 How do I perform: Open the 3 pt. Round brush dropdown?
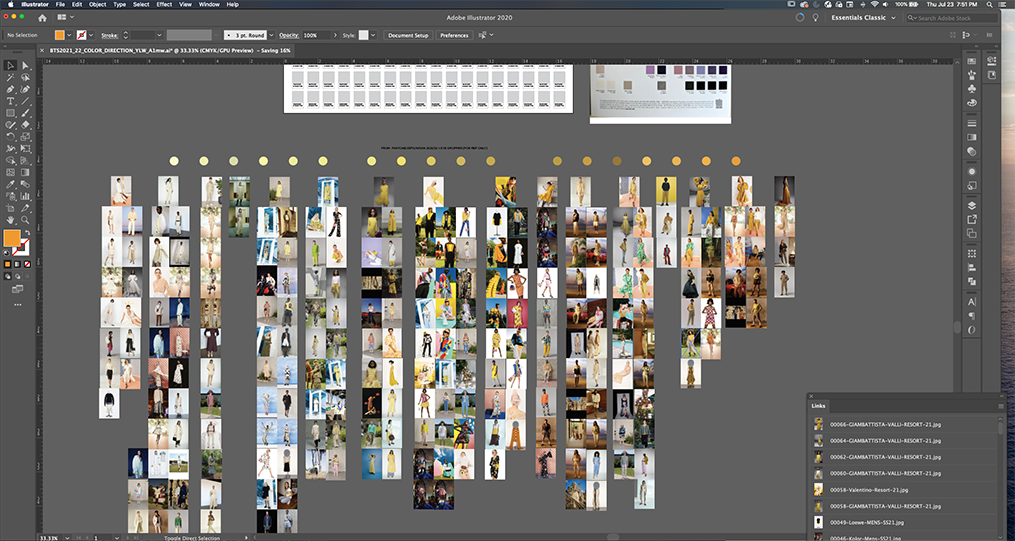(271, 35)
